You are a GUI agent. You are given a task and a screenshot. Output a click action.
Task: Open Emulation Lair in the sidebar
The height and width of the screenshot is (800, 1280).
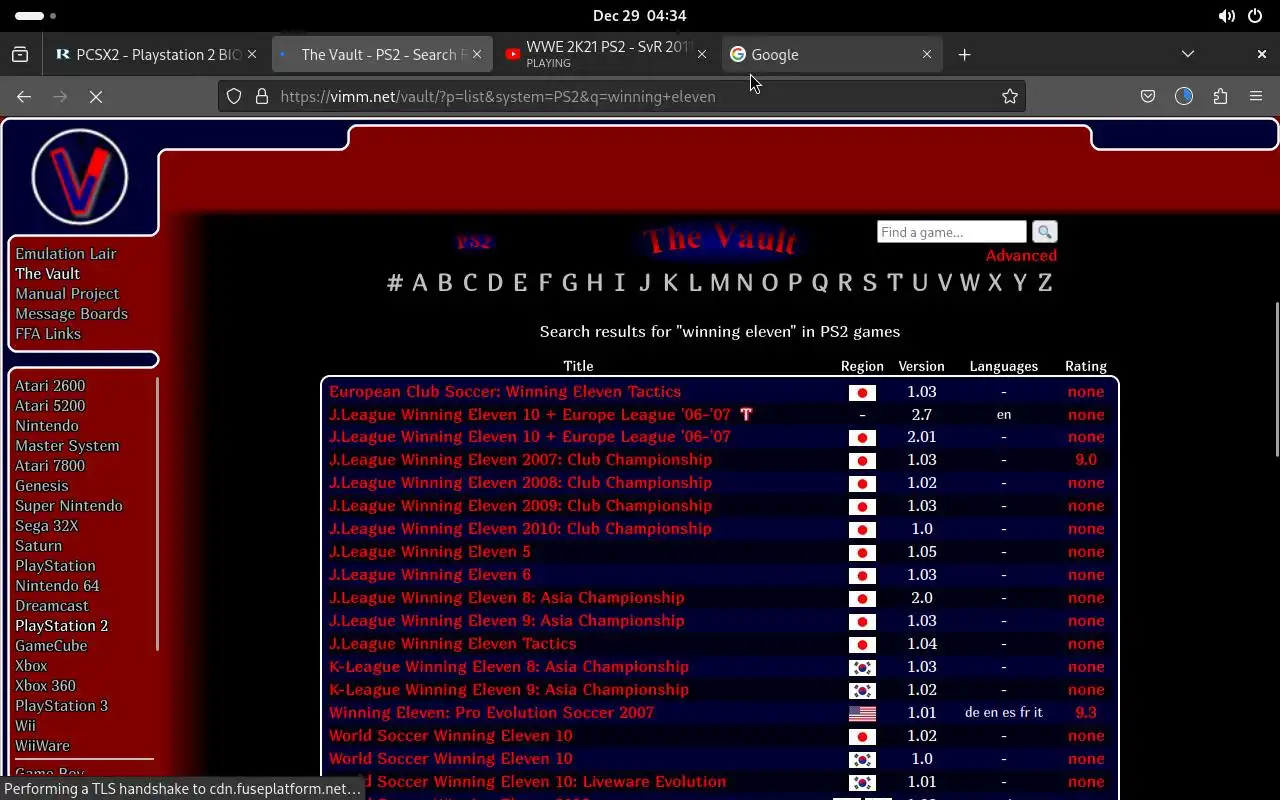click(66, 253)
